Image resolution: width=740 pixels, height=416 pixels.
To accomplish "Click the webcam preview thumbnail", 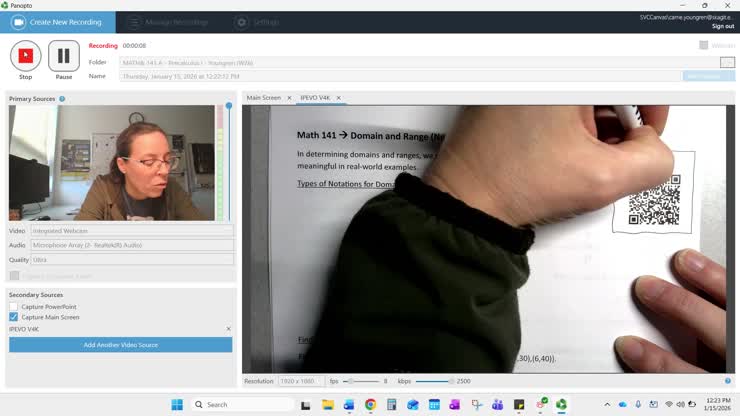I will click(x=112, y=163).
